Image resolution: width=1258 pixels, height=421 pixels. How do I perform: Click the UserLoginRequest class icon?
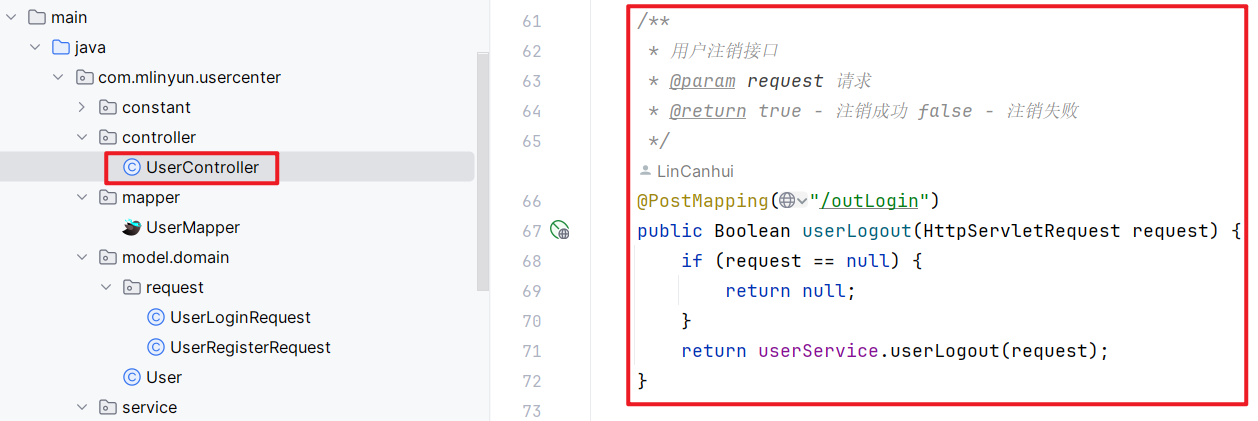tap(155, 317)
